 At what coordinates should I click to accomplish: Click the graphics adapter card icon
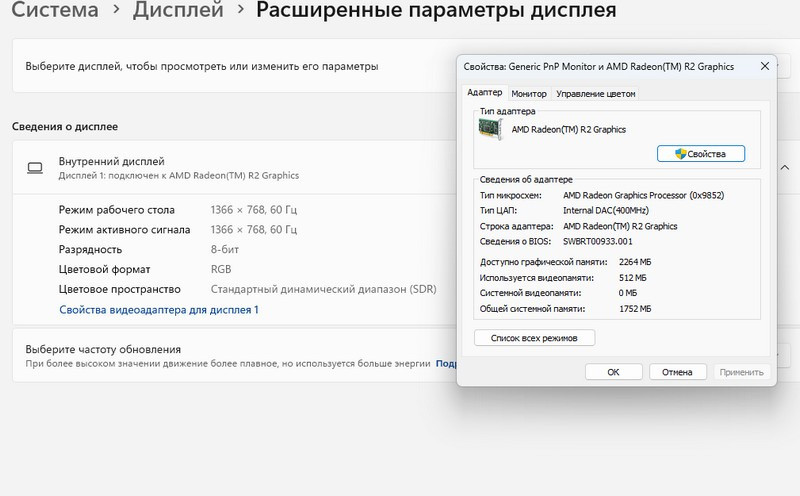(x=491, y=129)
